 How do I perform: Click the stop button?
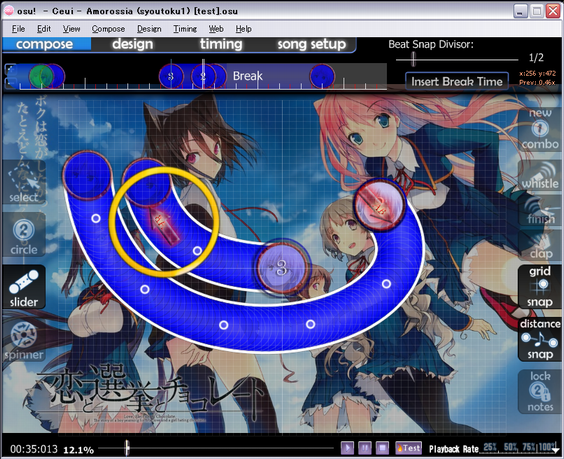tap(382, 448)
